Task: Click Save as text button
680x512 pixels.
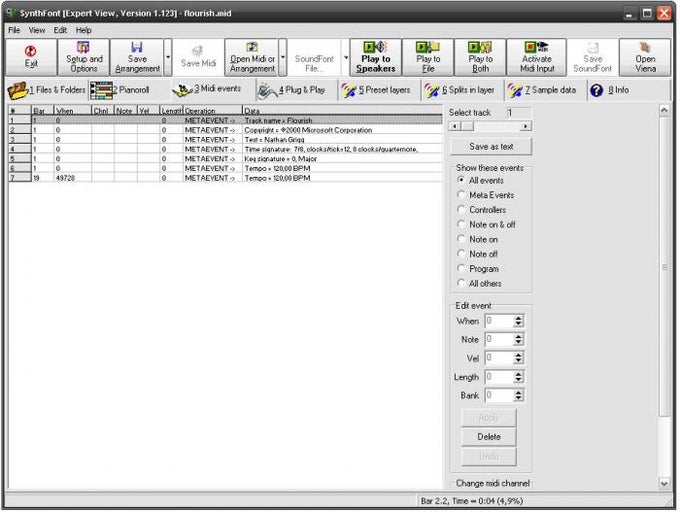Action: click(491, 147)
